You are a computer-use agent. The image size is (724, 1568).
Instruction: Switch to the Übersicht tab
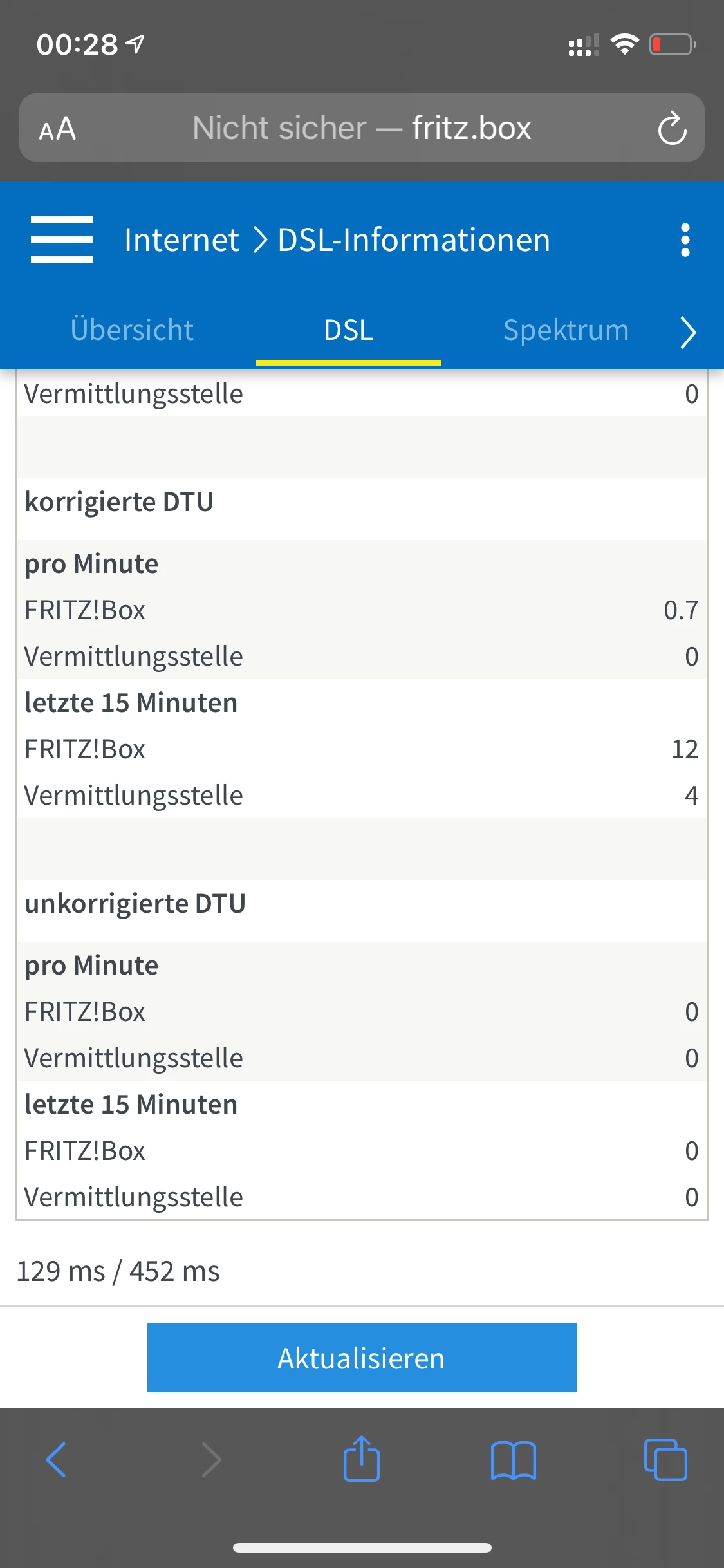[x=132, y=330]
